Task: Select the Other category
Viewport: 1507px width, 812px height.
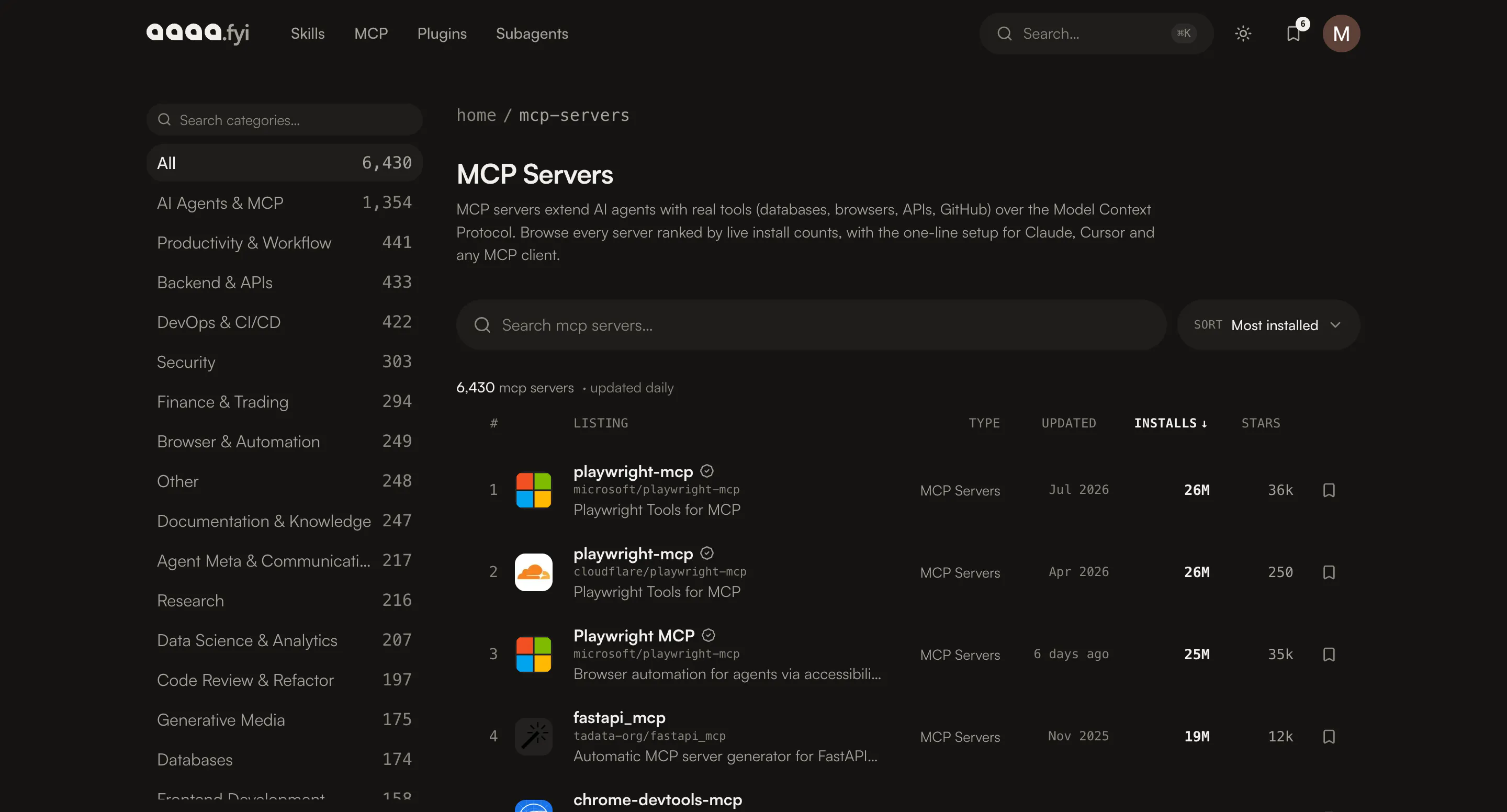Action: point(284,481)
